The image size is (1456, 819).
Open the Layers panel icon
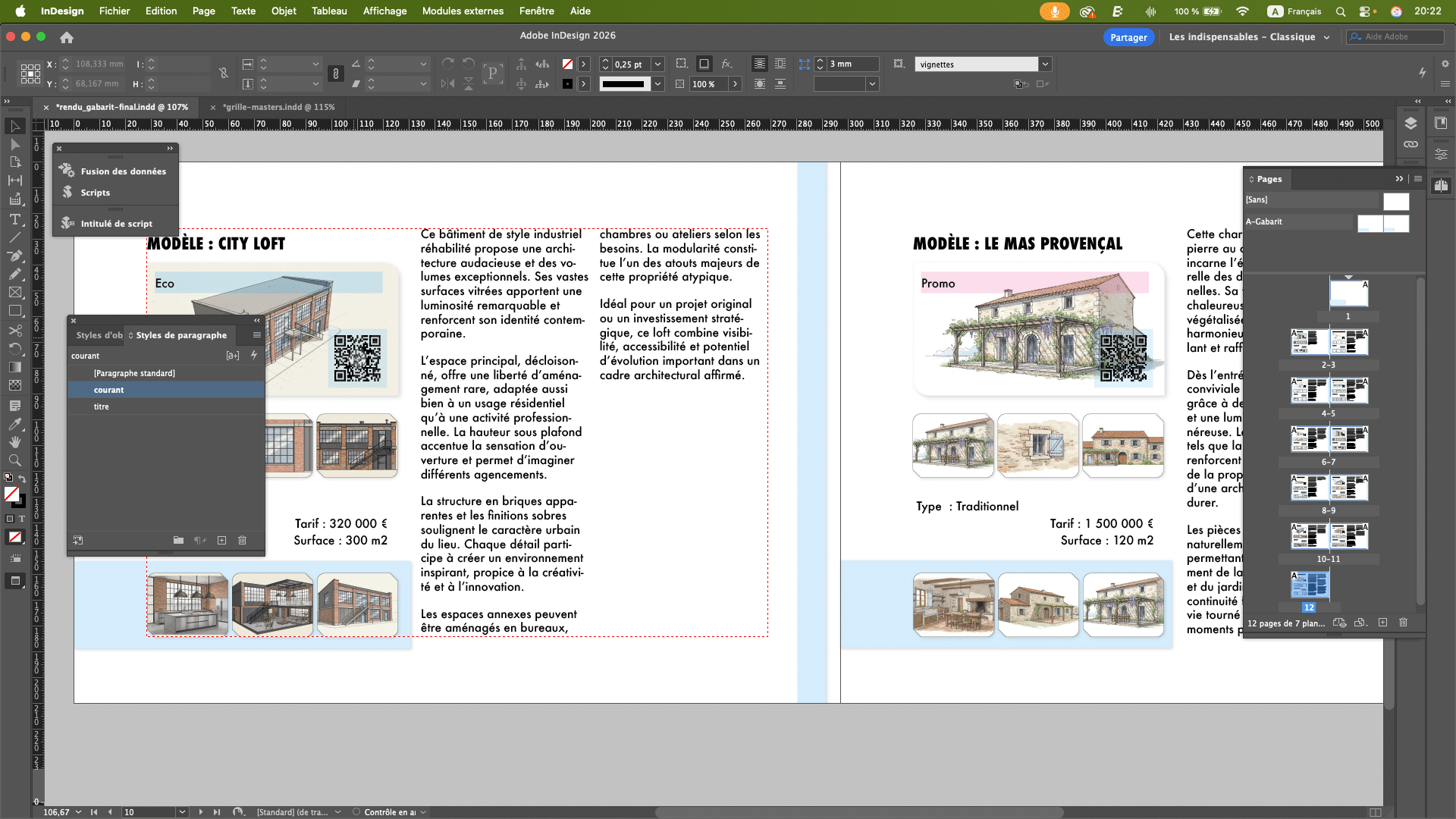click(x=1410, y=124)
